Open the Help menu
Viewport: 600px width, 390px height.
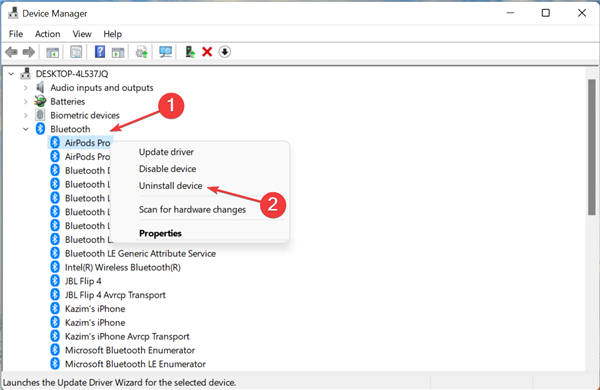[112, 34]
